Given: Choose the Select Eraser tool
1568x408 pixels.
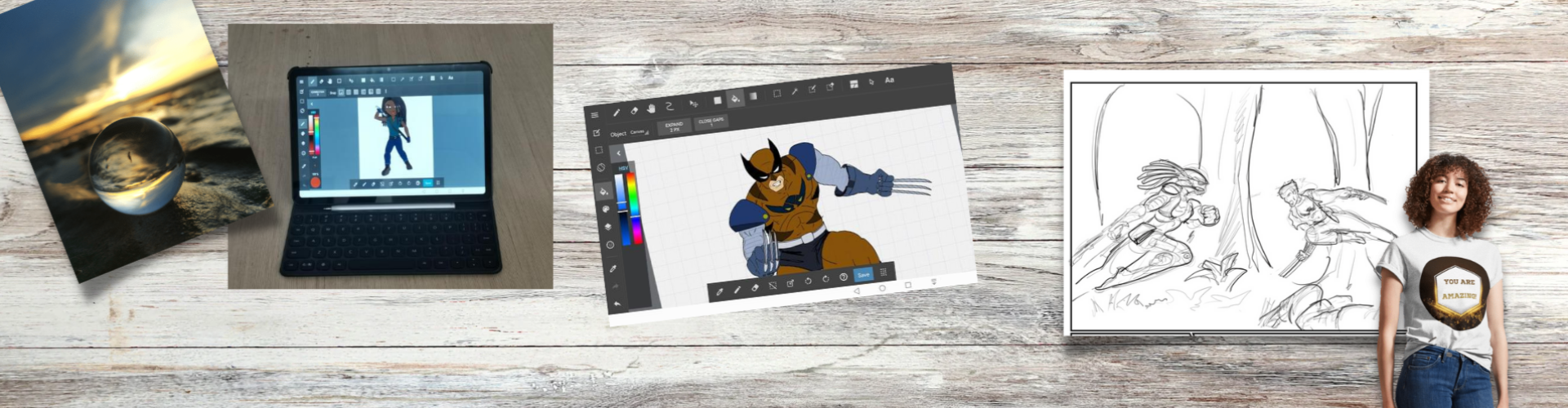Looking at the screenshot, I should pos(830,86).
